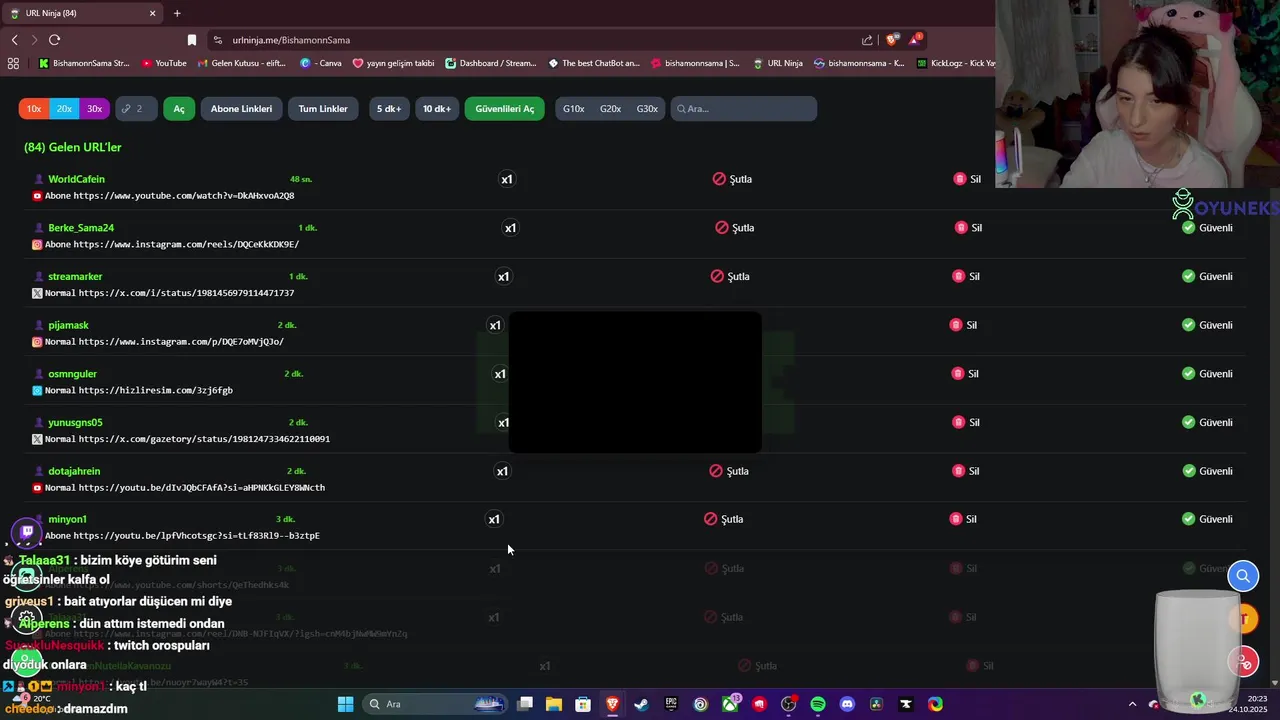
Task: Open Epic Games Launcher from the taskbar
Action: (671, 704)
